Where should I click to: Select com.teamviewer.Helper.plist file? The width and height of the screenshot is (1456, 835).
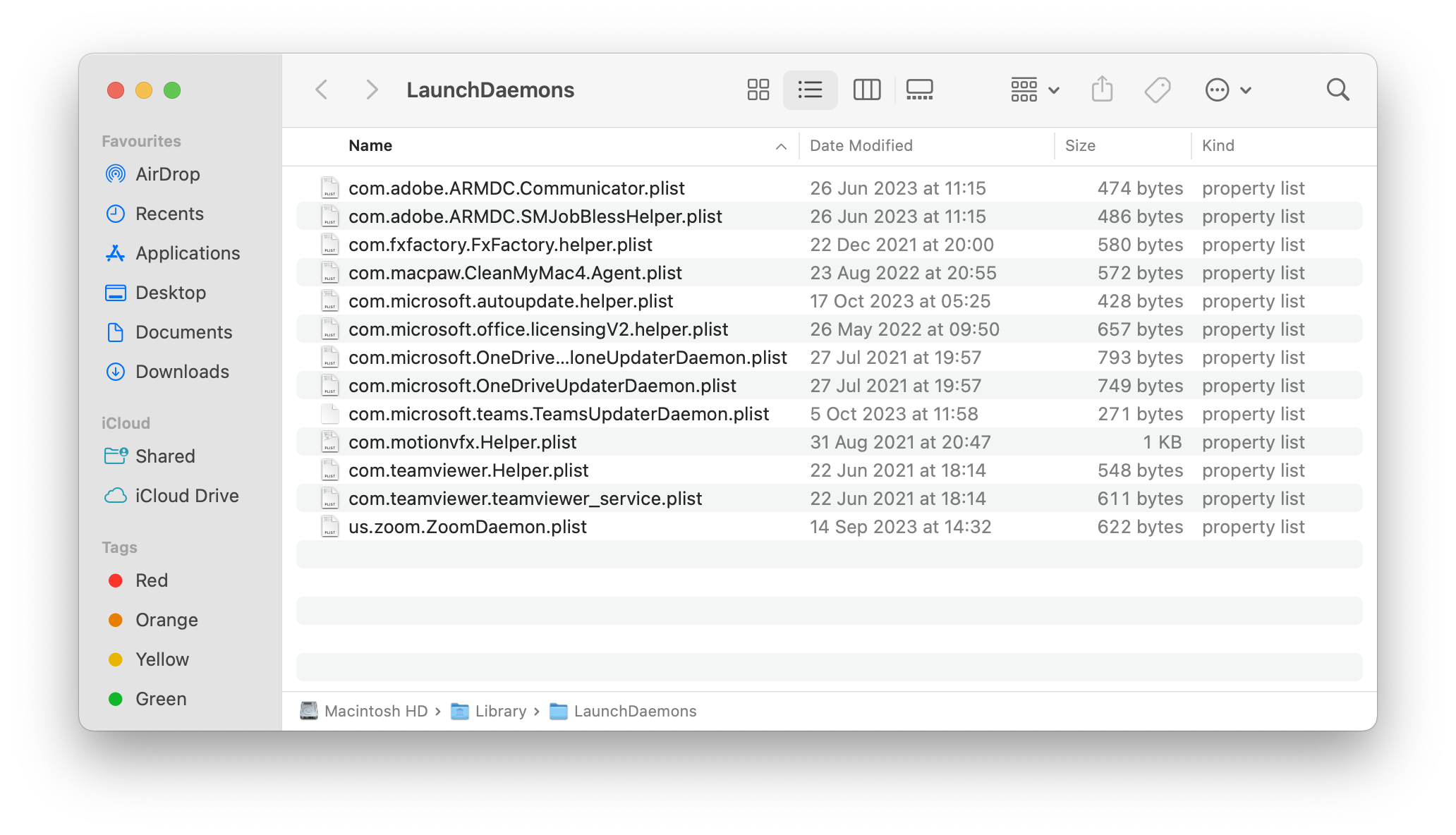[x=468, y=470]
